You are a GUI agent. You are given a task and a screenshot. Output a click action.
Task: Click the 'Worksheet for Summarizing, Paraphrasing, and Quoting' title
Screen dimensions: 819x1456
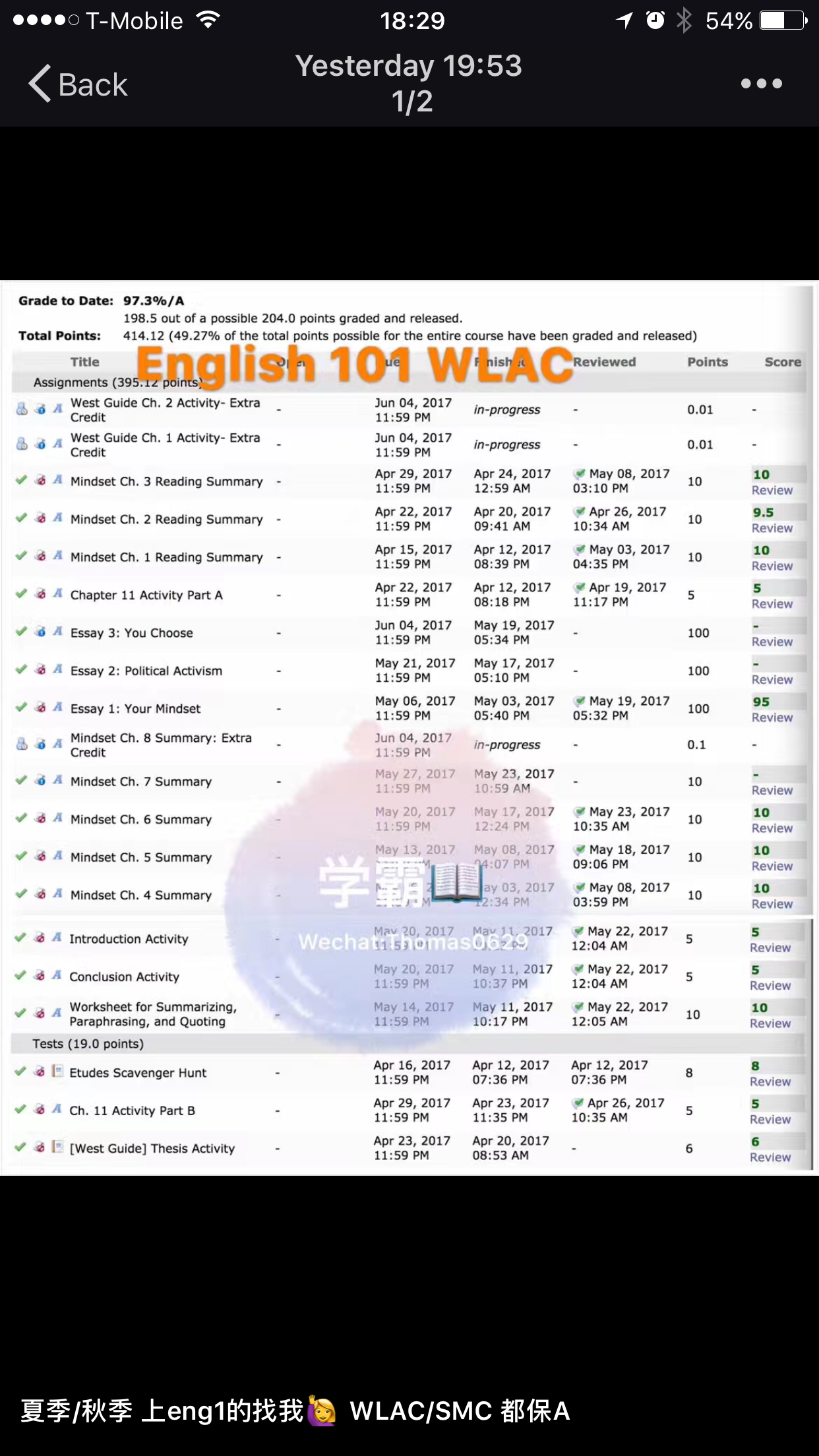click(x=153, y=1014)
